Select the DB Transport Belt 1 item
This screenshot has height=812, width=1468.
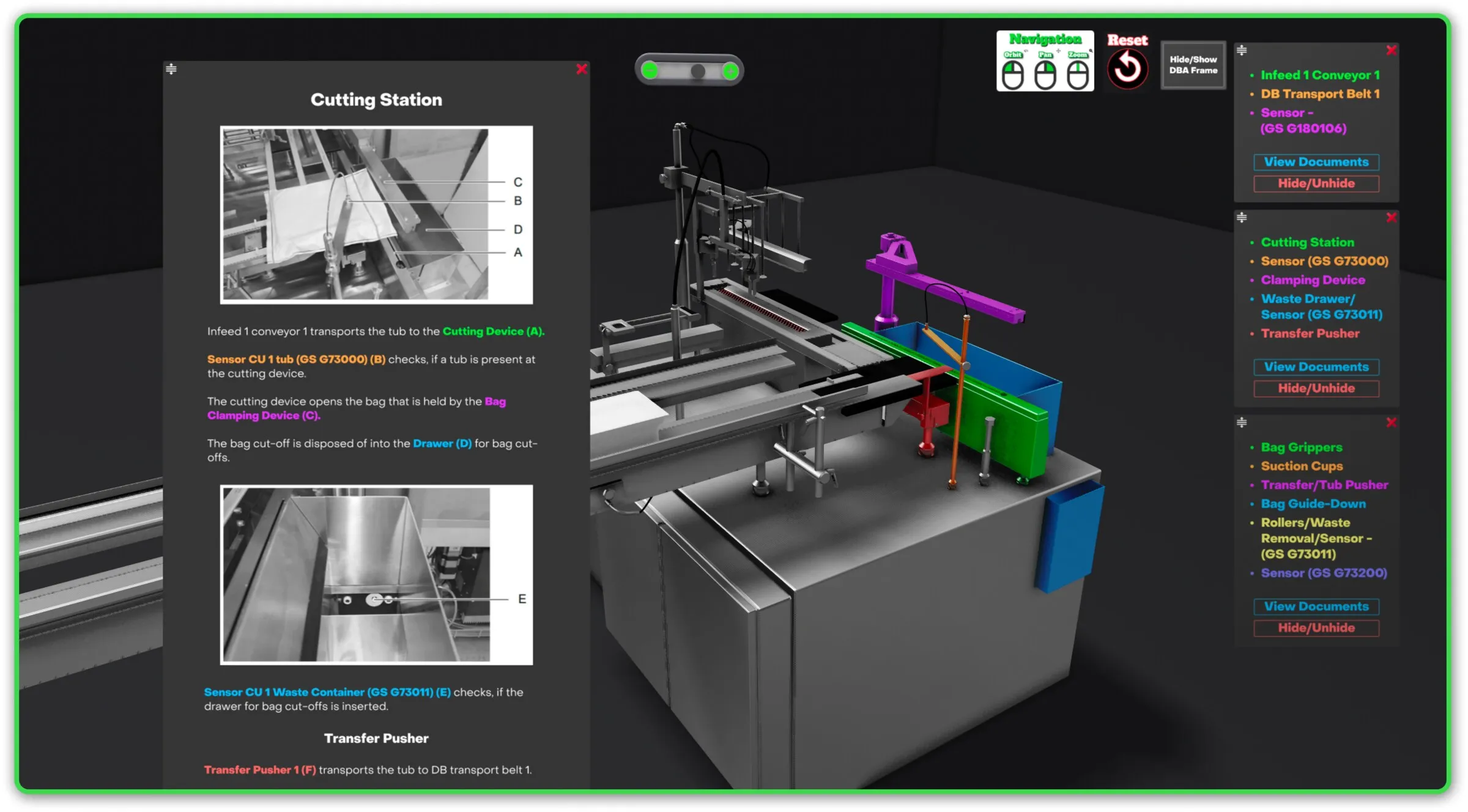click(1320, 94)
